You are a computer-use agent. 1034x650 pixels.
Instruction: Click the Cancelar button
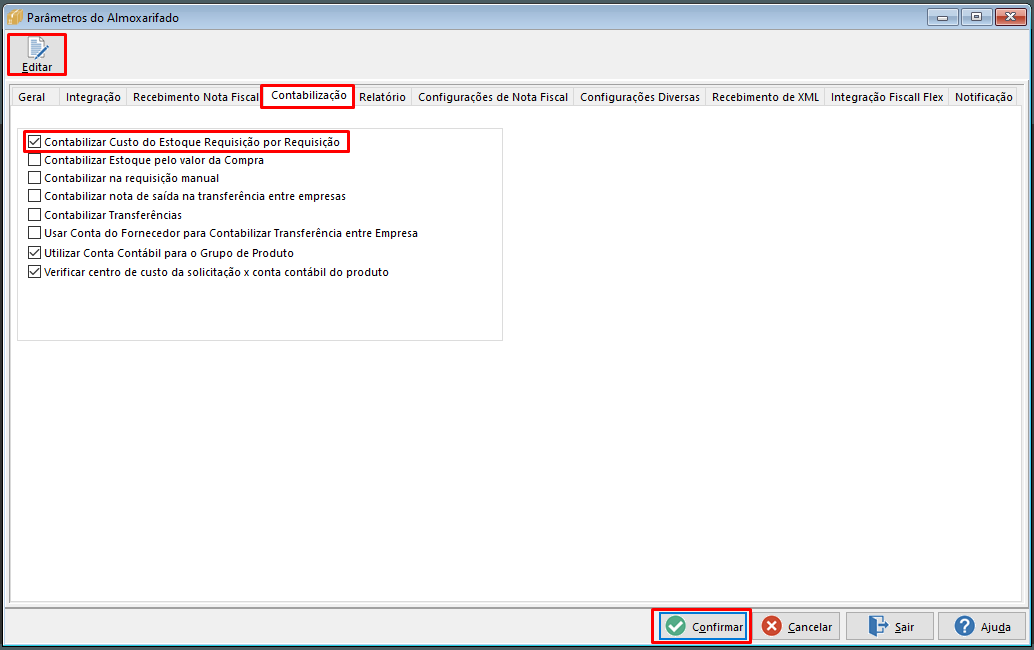797,626
